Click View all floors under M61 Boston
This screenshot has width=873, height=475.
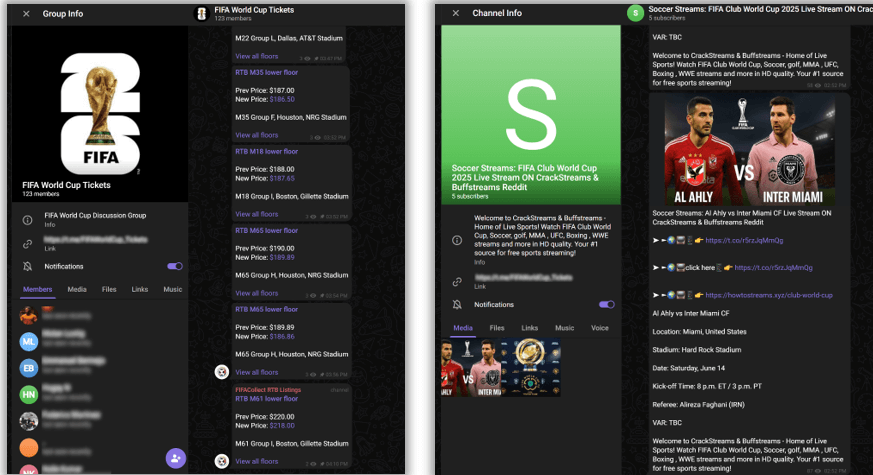tap(256, 462)
